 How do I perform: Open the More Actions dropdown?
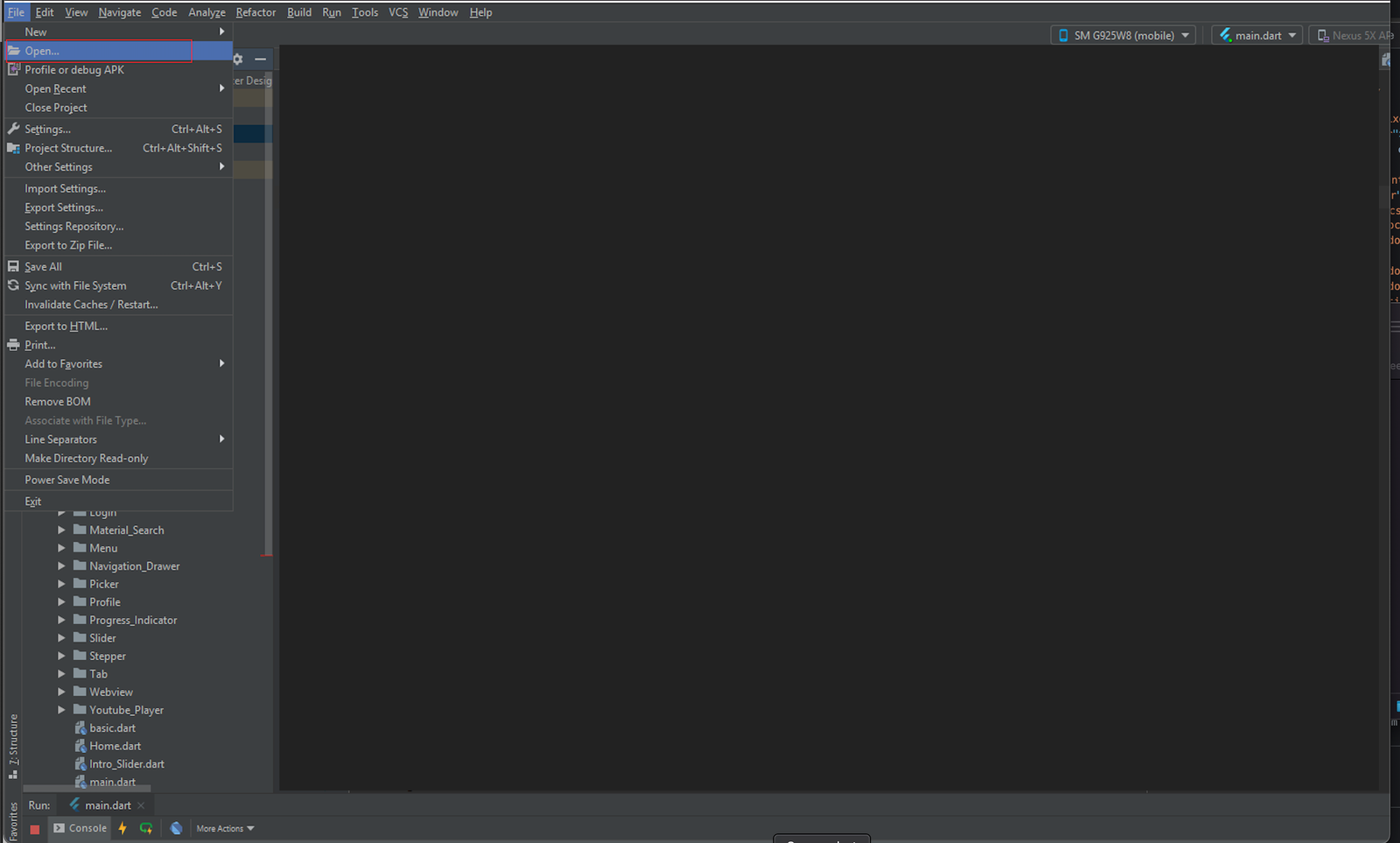pos(223,827)
